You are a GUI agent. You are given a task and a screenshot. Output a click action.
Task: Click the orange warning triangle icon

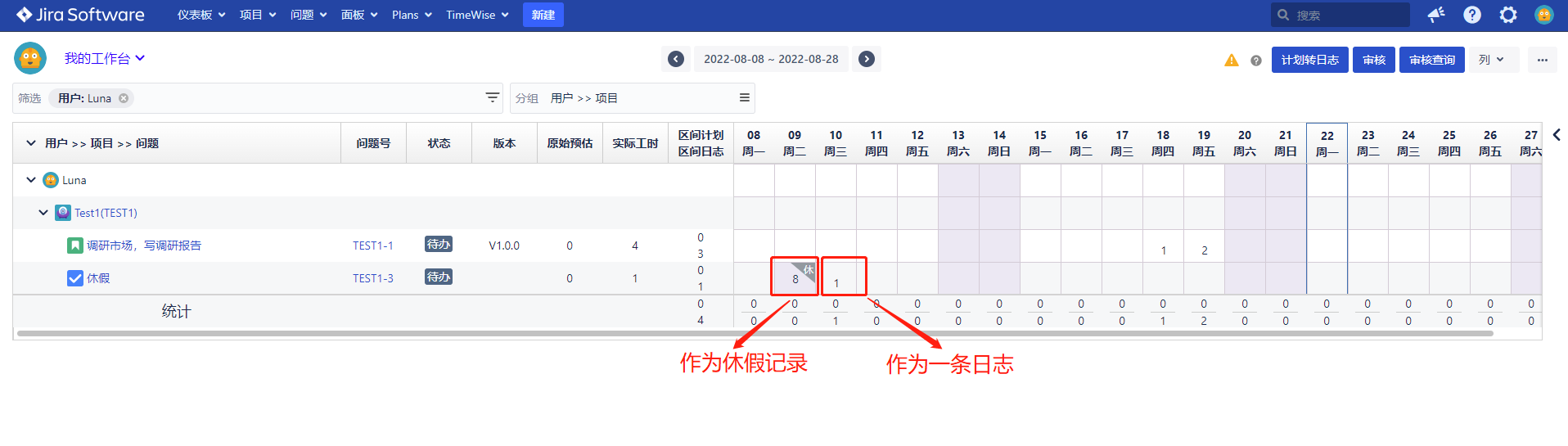[1231, 60]
